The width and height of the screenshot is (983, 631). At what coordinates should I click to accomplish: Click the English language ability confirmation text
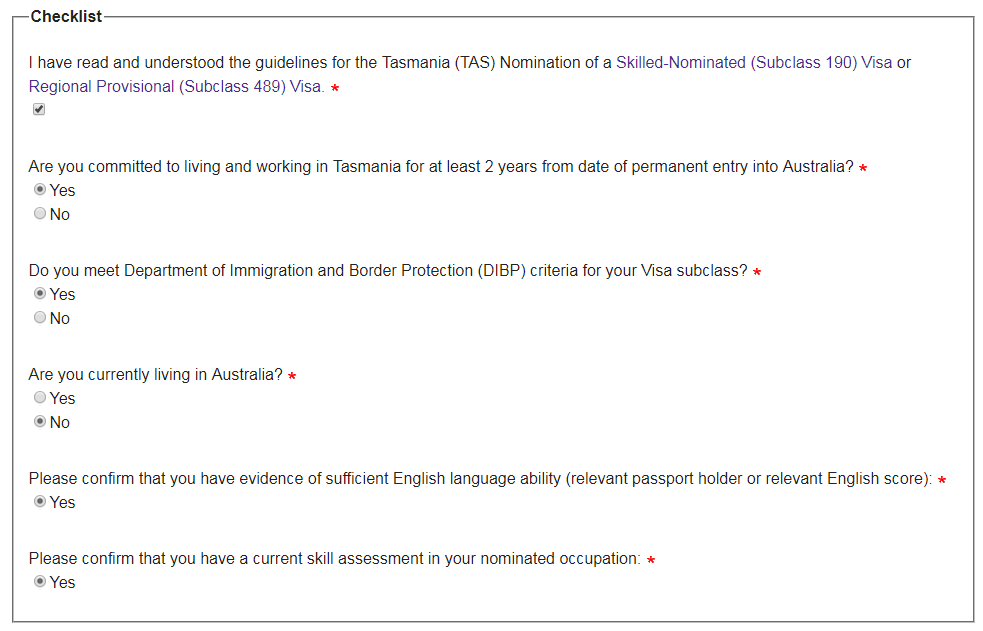coord(480,479)
